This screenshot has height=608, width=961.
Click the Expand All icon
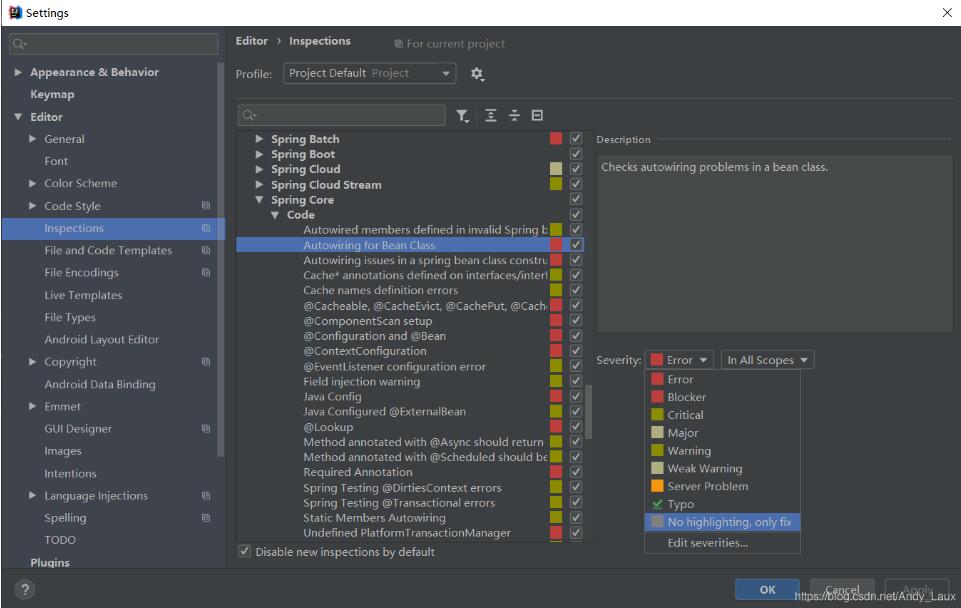[491, 116]
